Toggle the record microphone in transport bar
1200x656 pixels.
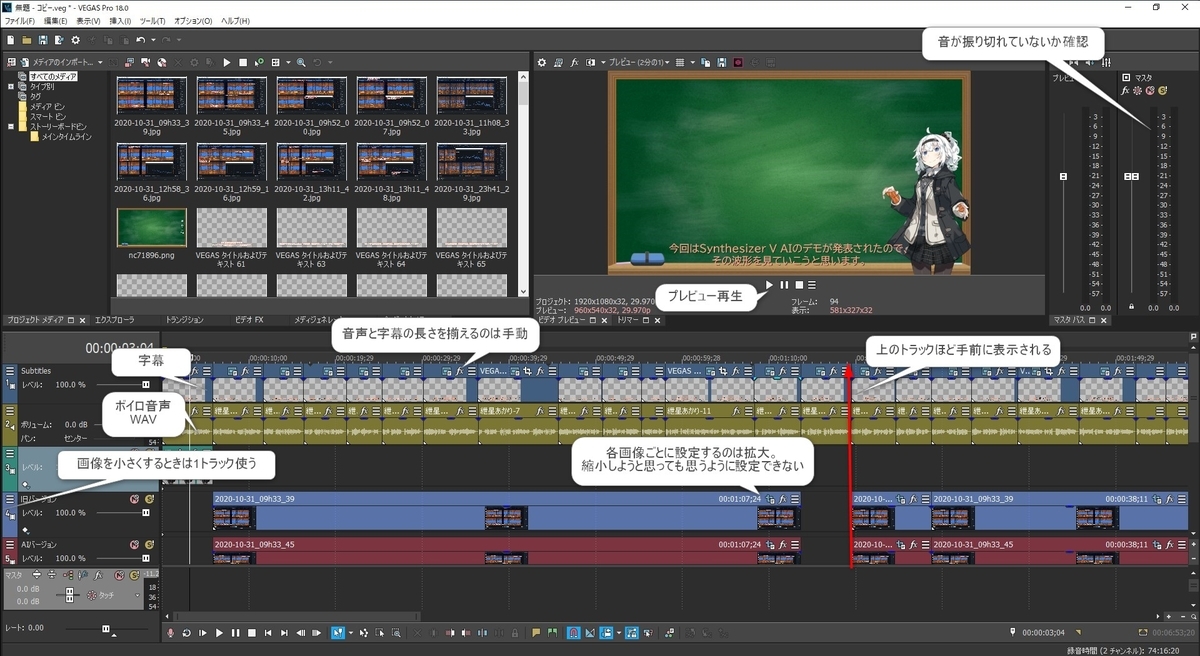pos(171,633)
